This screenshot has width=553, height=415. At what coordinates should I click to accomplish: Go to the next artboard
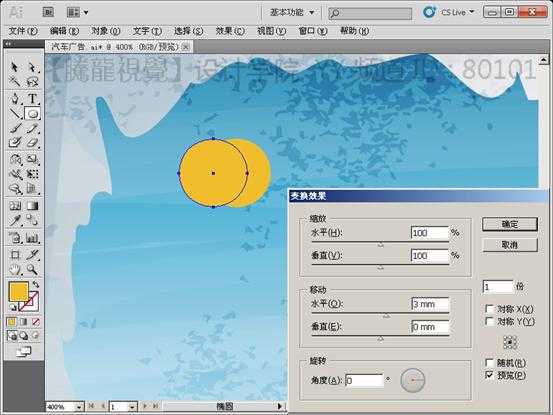[x=145, y=406]
